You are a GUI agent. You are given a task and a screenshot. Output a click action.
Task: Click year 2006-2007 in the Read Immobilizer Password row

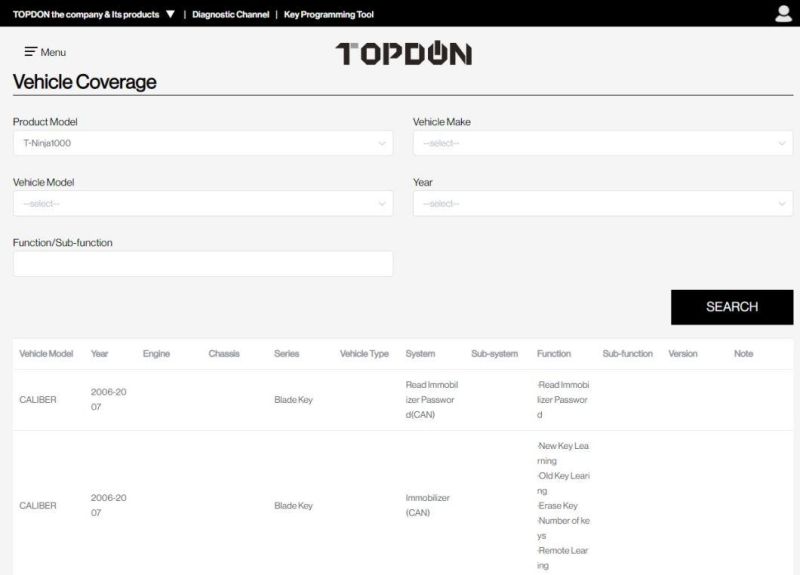(109, 399)
